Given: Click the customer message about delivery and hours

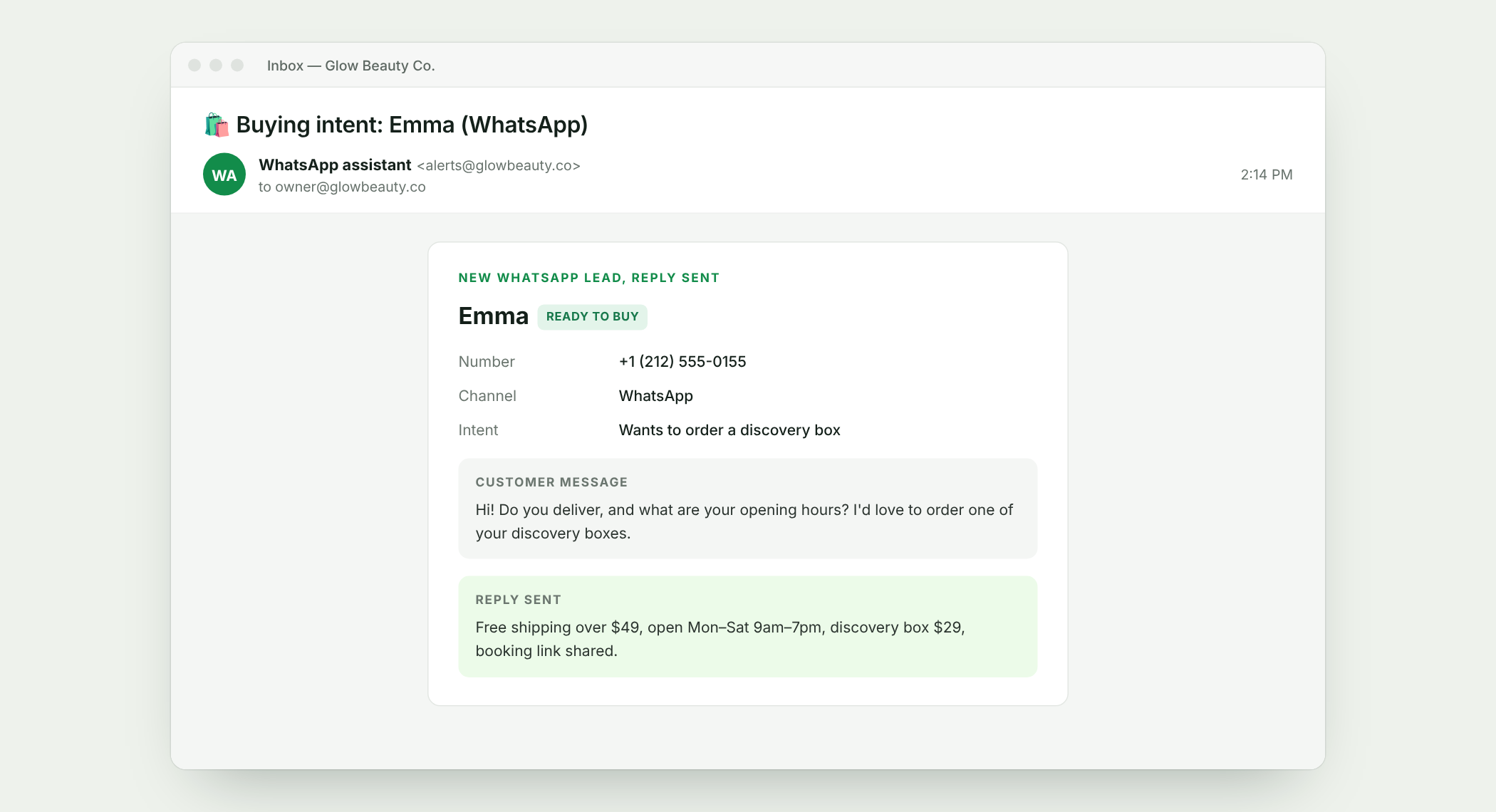Looking at the screenshot, I should pos(744,521).
